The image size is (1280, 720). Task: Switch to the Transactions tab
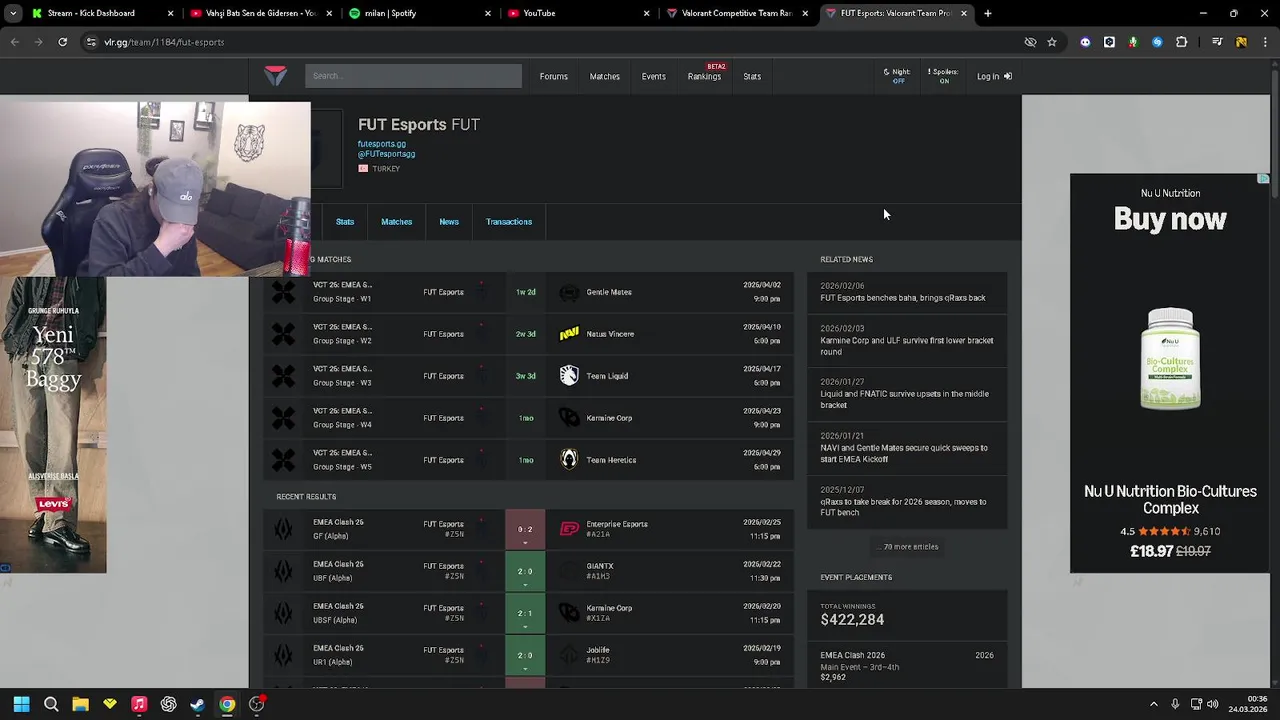point(509,222)
